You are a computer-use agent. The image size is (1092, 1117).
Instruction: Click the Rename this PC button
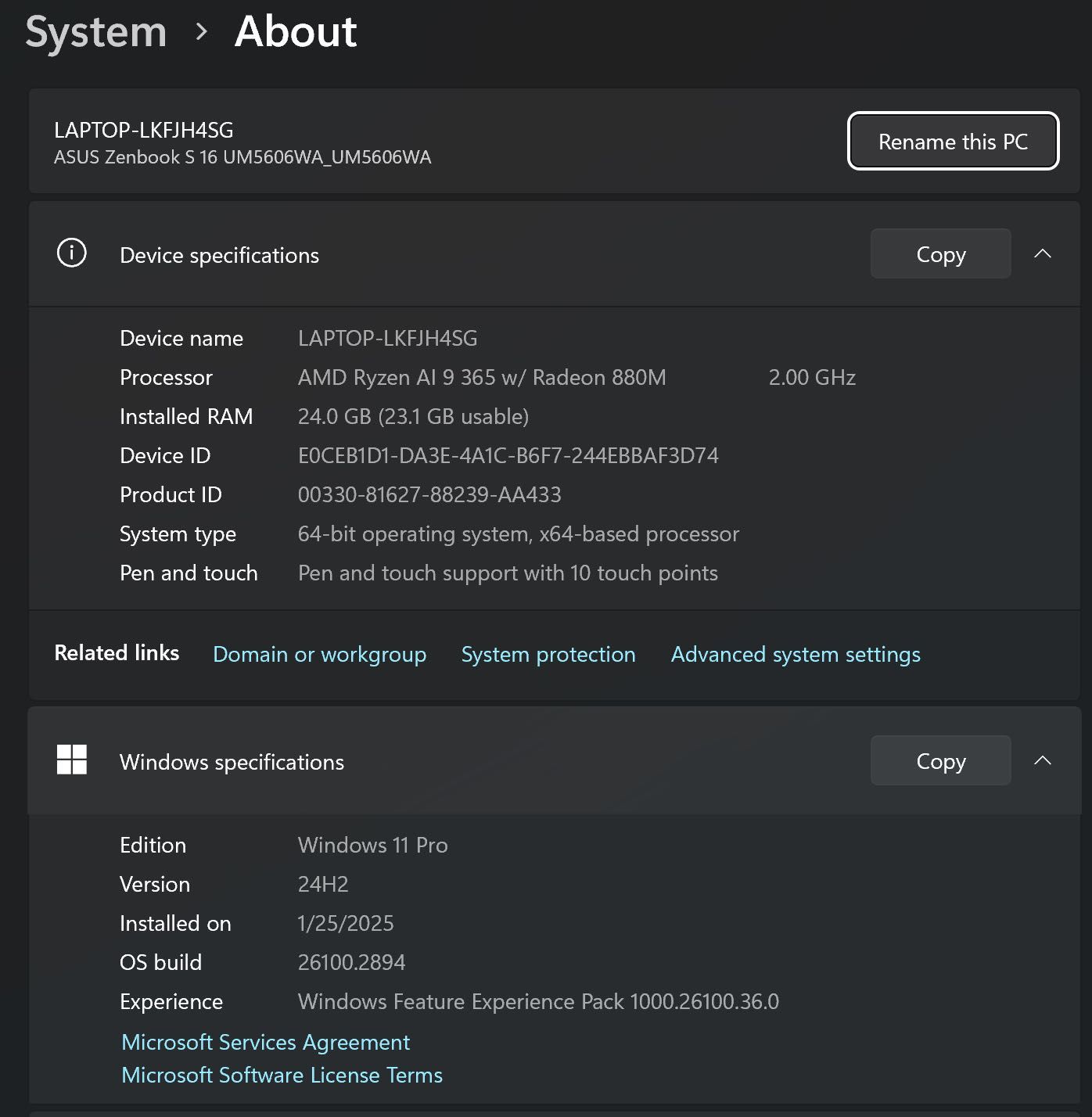(x=953, y=142)
